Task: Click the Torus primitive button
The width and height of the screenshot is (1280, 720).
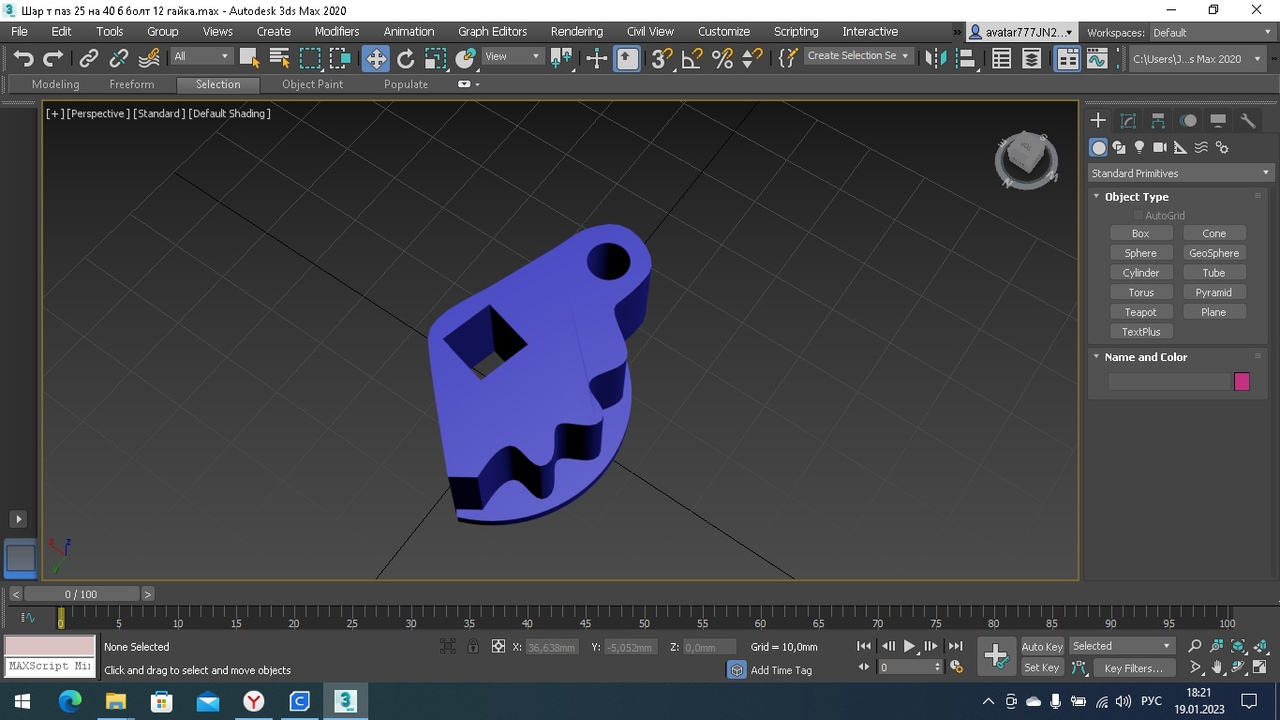Action: pos(1140,292)
